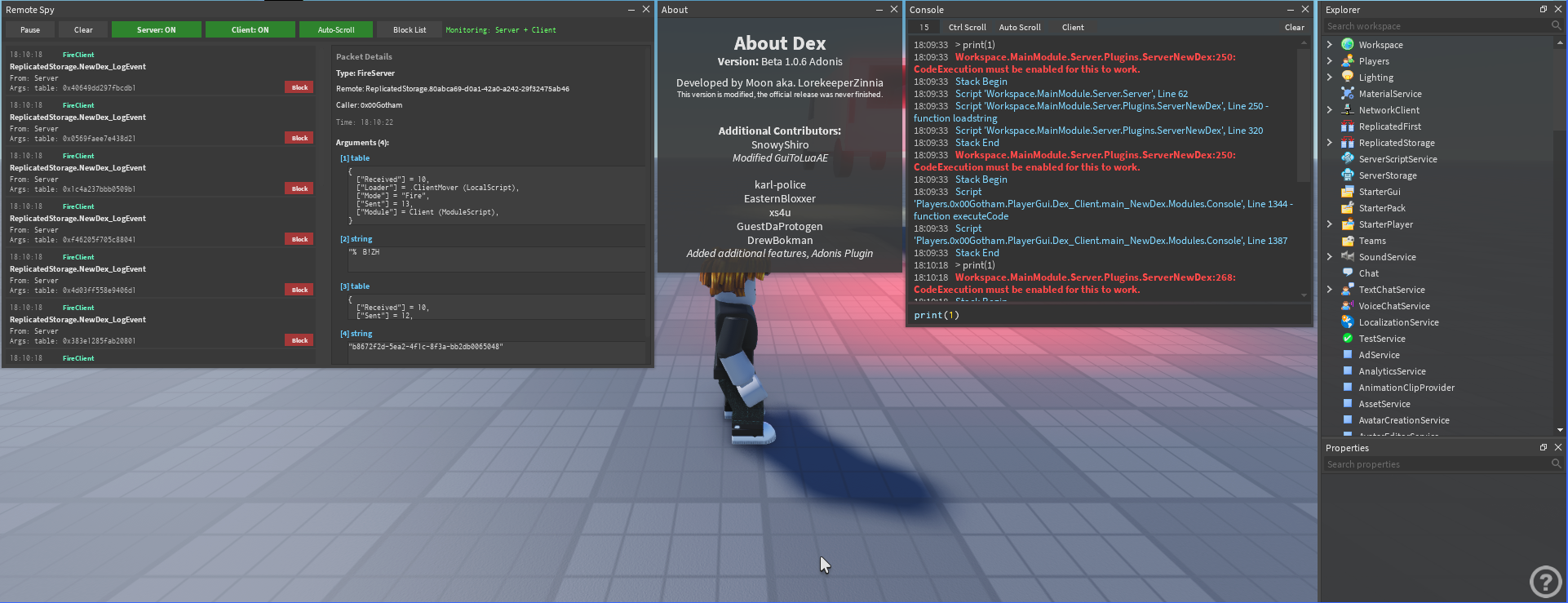Toggle Client: ON monitoring in Remote Spy
This screenshot has height=603, width=1568.
click(x=250, y=29)
